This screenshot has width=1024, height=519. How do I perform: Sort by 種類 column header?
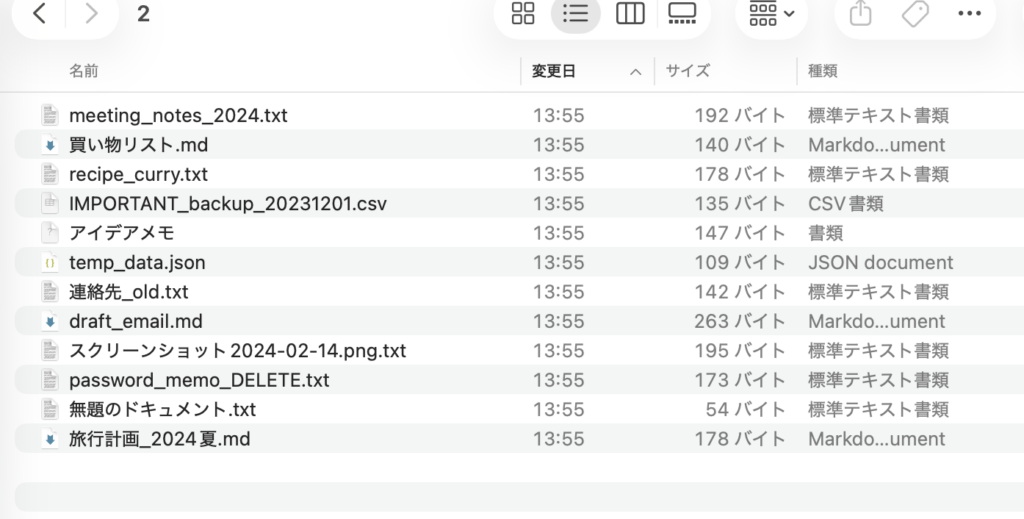point(823,71)
